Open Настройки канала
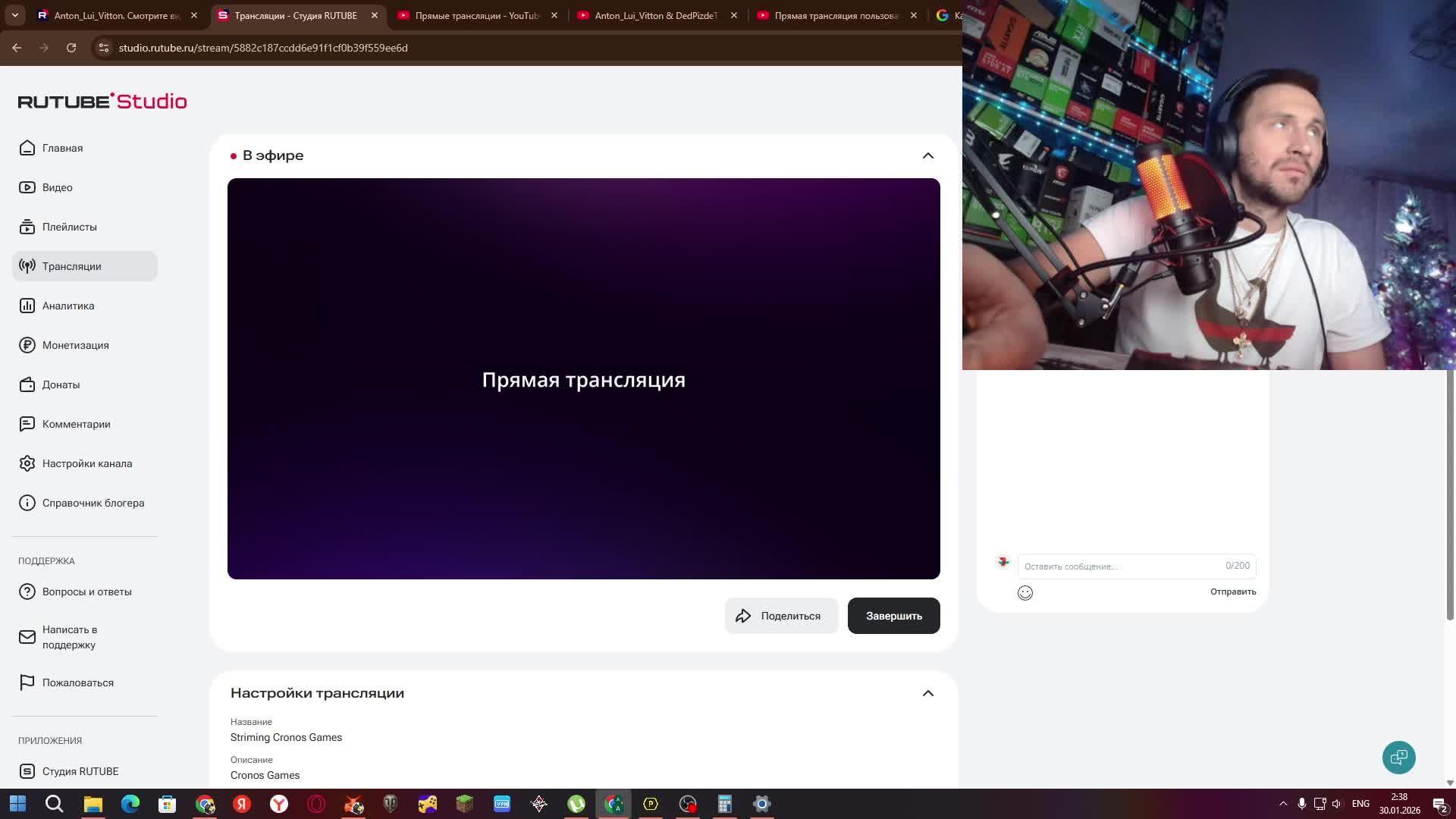 click(x=87, y=463)
